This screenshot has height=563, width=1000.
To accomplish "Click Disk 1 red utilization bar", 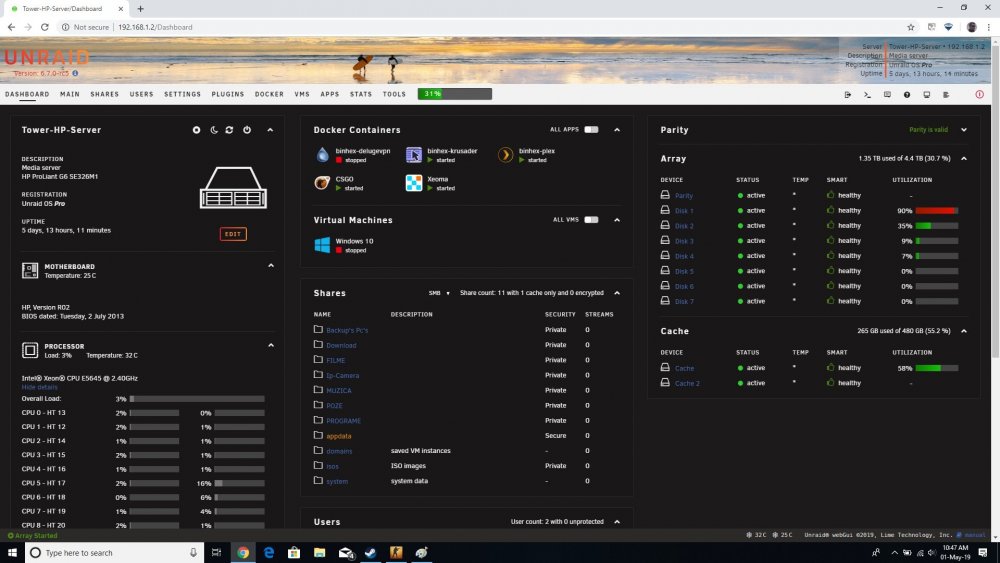I will coord(937,210).
